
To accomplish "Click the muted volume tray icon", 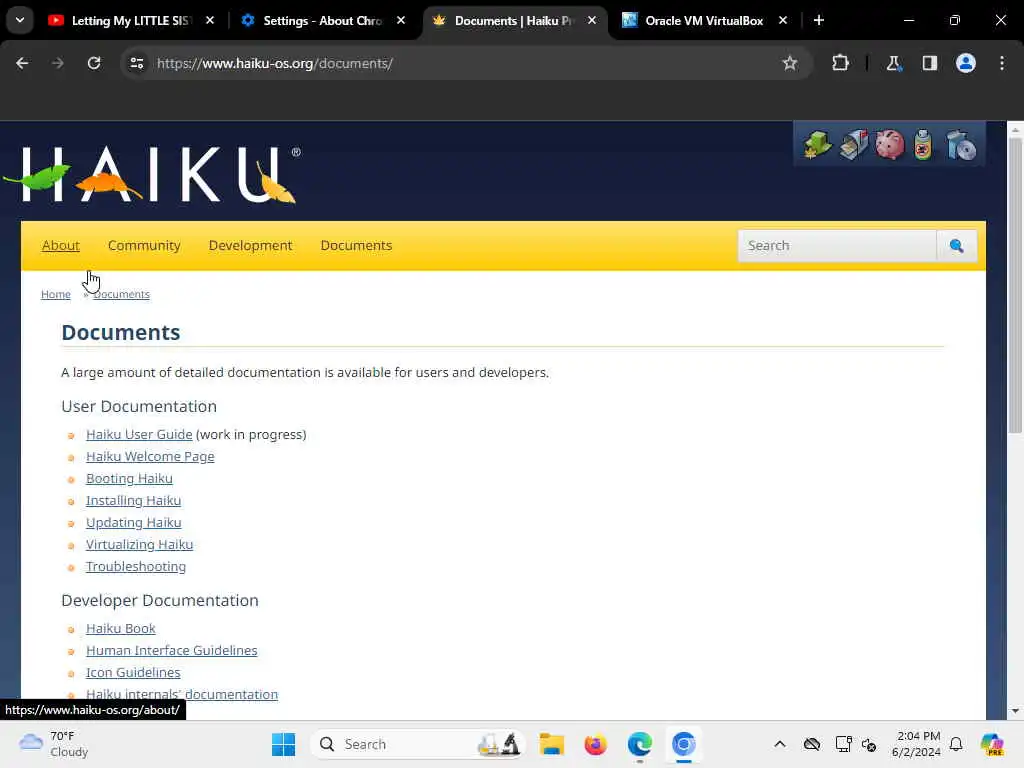I will pyautogui.click(x=869, y=744).
